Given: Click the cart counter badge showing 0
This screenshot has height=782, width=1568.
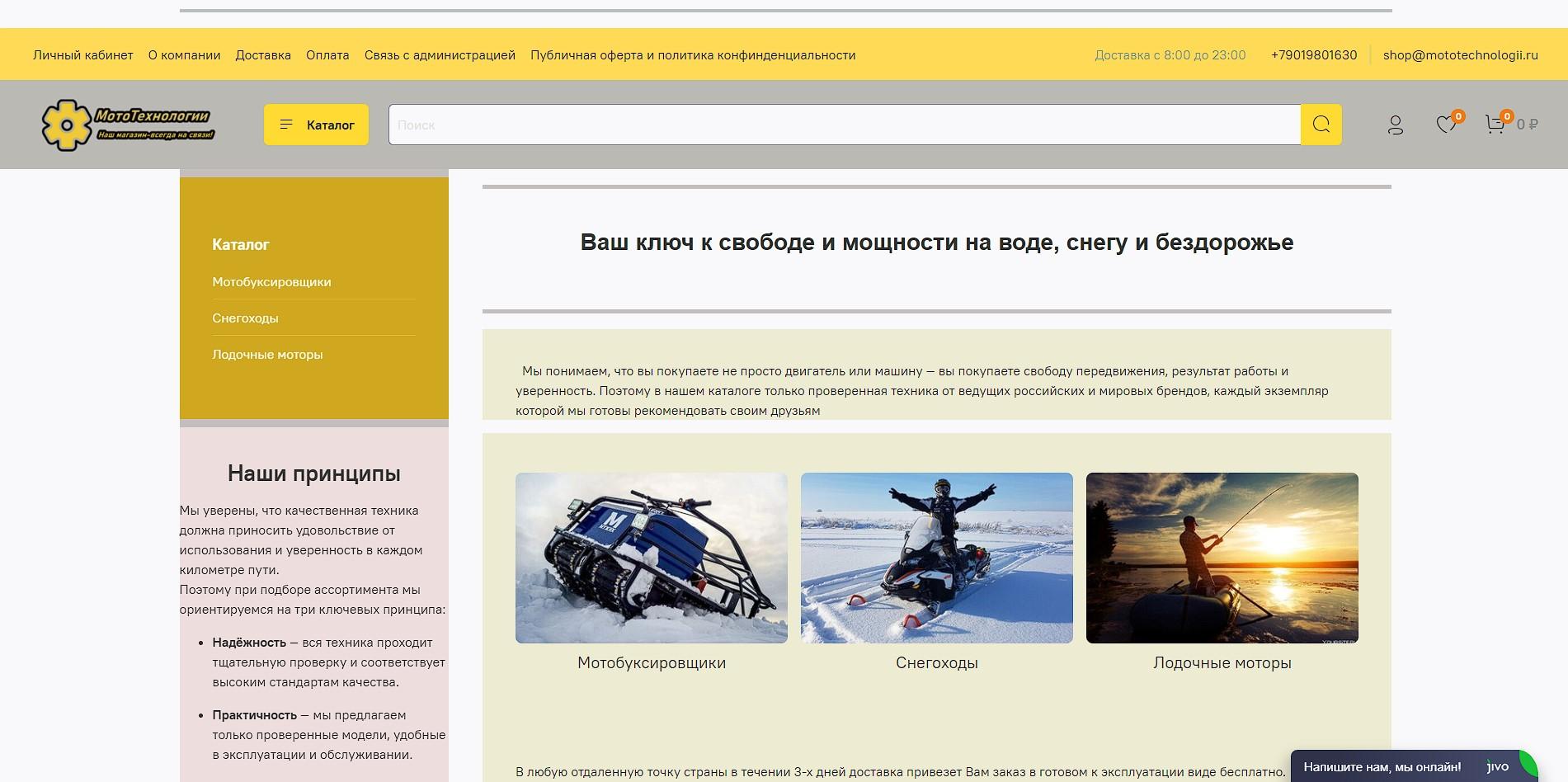Looking at the screenshot, I should click(x=1507, y=115).
